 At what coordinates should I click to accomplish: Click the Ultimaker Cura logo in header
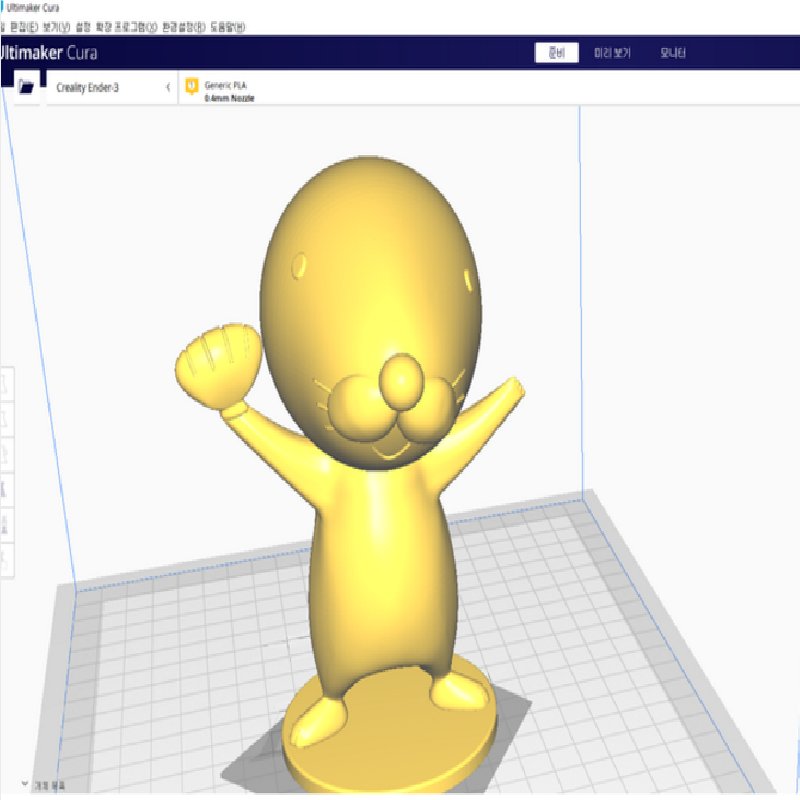point(48,53)
